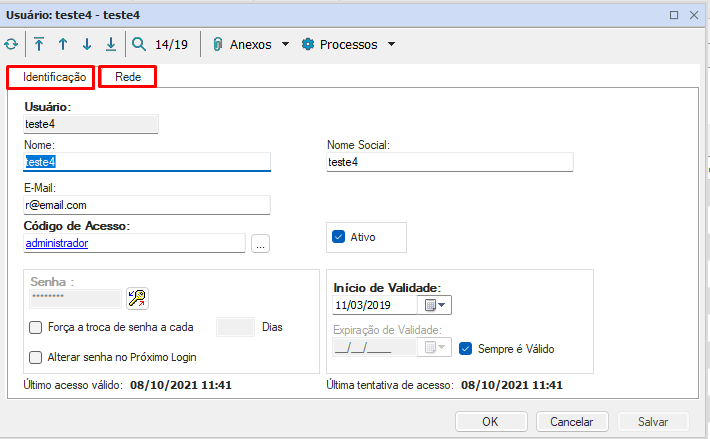This screenshot has height=439, width=710.
Task: Close the Usuário teste4 window
Action: (x=694, y=15)
